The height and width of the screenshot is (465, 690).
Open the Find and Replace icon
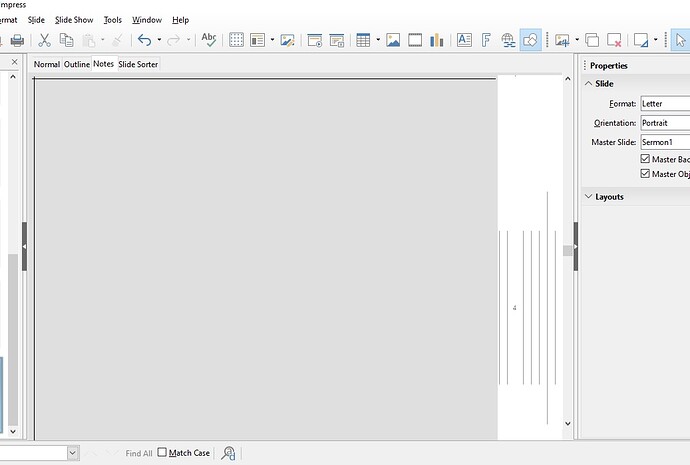click(x=228, y=453)
